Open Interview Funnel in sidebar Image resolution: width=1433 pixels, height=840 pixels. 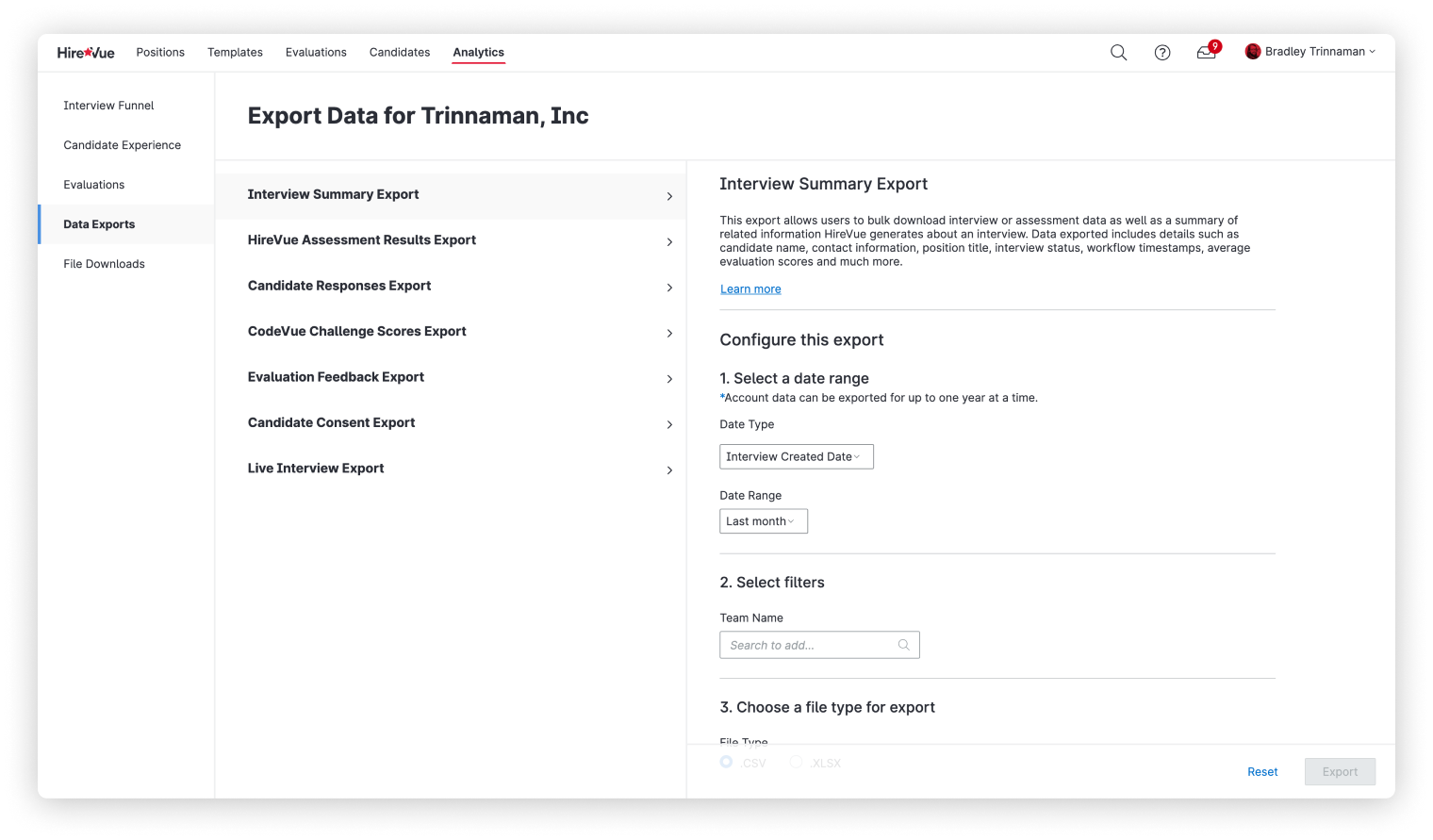126,106
